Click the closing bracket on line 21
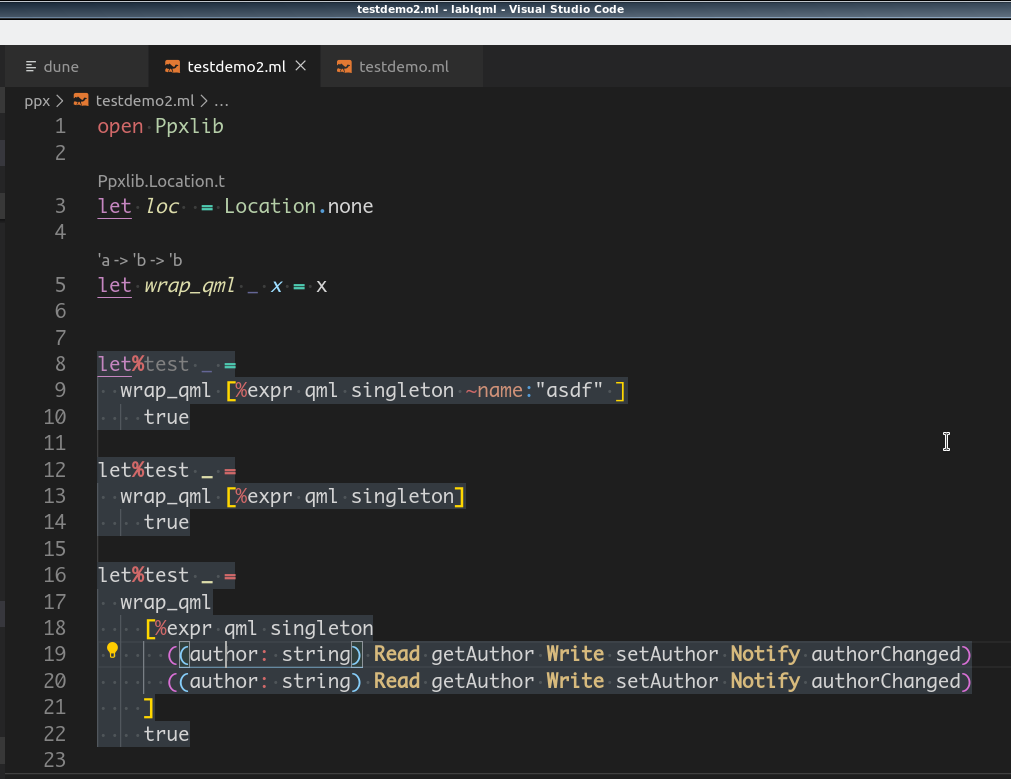Viewport: 1011px width, 779px height. point(149,707)
